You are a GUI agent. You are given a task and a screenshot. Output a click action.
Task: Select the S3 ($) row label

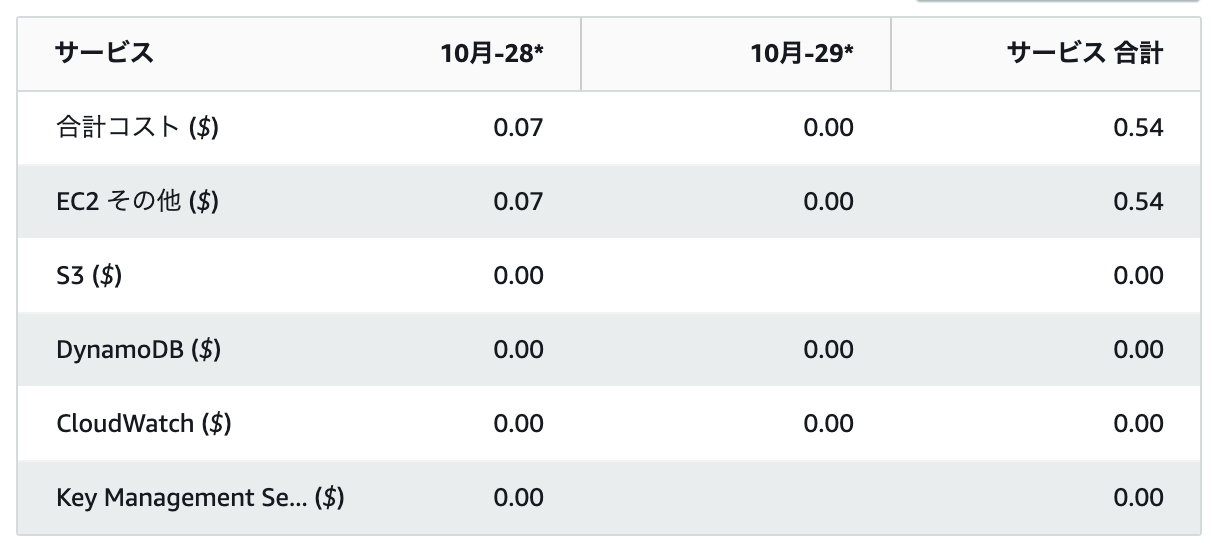(x=89, y=276)
